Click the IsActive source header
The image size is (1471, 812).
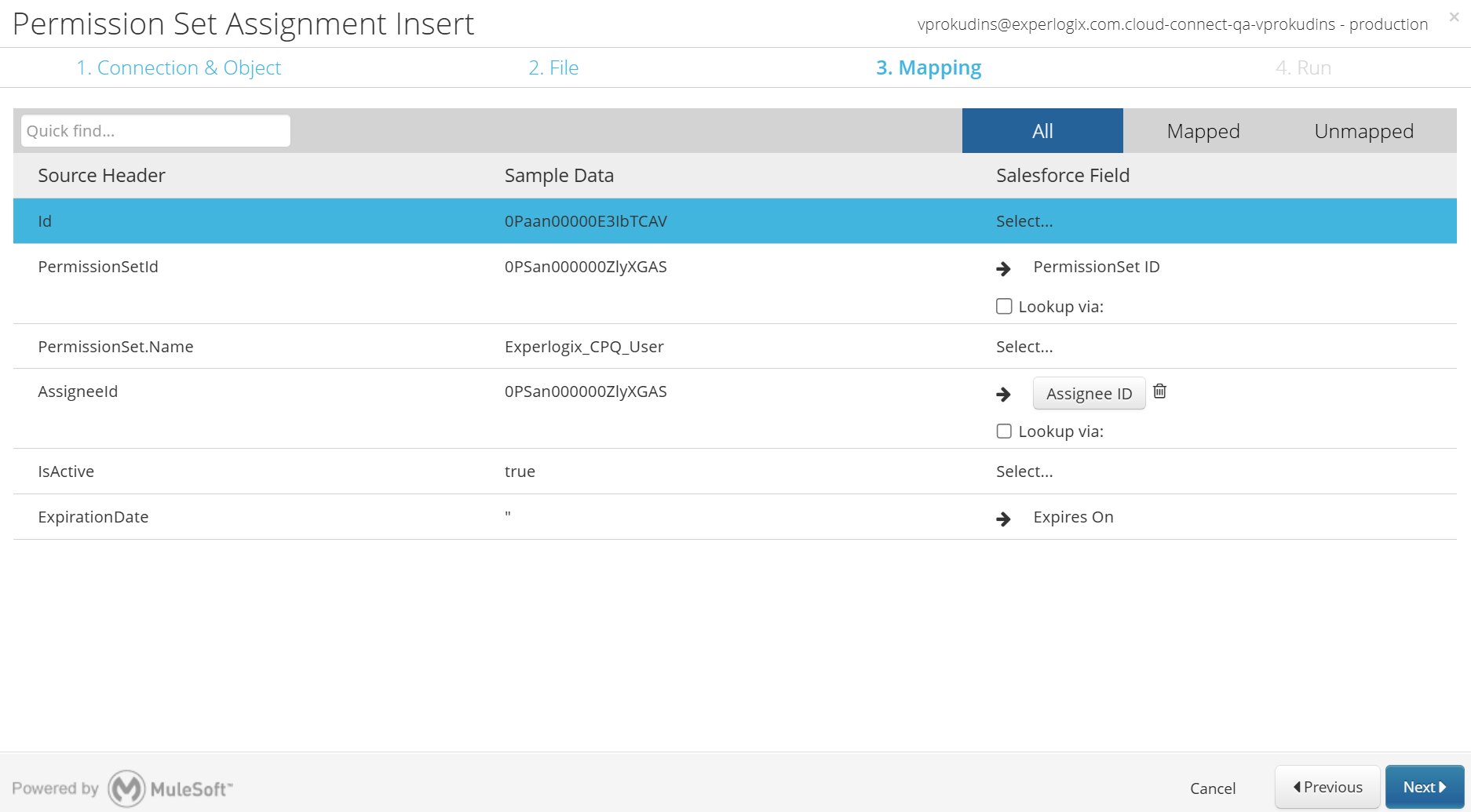66,472
